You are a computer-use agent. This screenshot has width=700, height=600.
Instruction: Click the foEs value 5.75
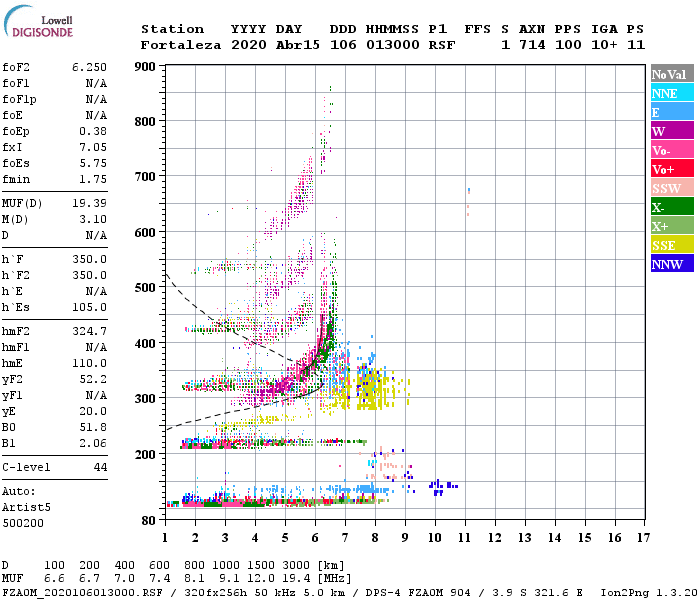tap(93, 163)
